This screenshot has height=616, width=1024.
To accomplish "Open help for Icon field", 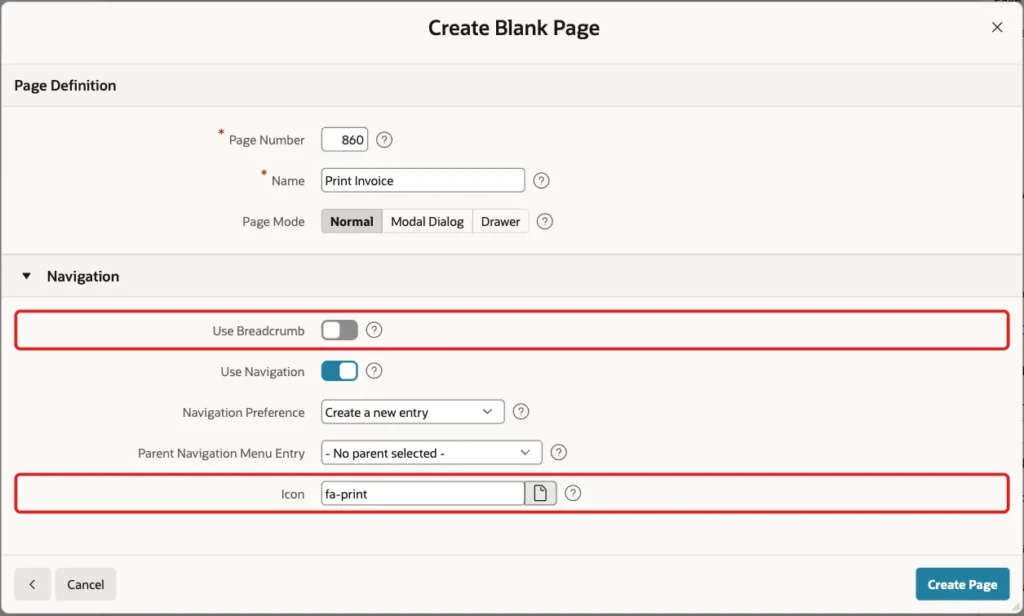I will click(573, 493).
